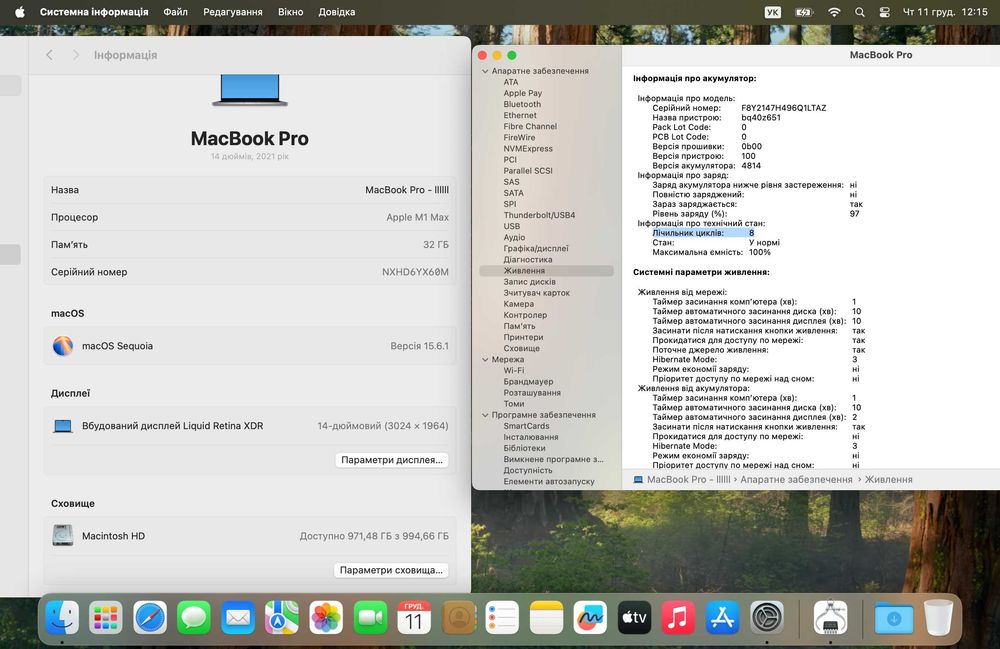Screen dimensions: 1000x649
Task: Open Trash in the Dock
Action: [x=938, y=617]
